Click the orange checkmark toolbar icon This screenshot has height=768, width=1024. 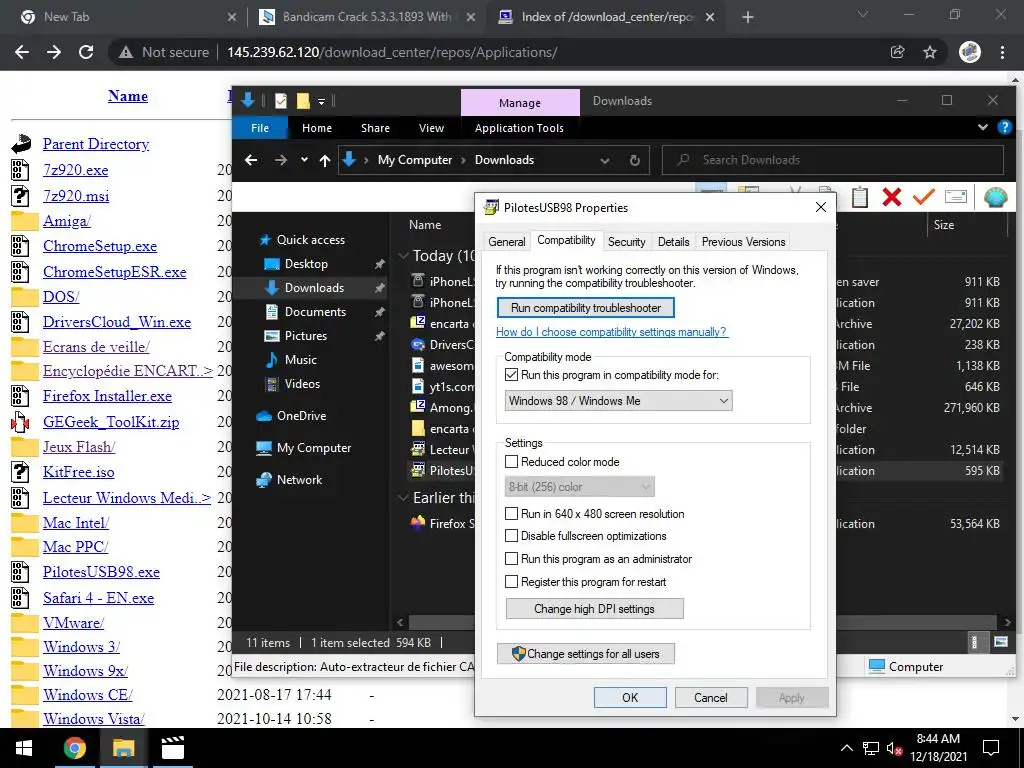[x=923, y=197]
